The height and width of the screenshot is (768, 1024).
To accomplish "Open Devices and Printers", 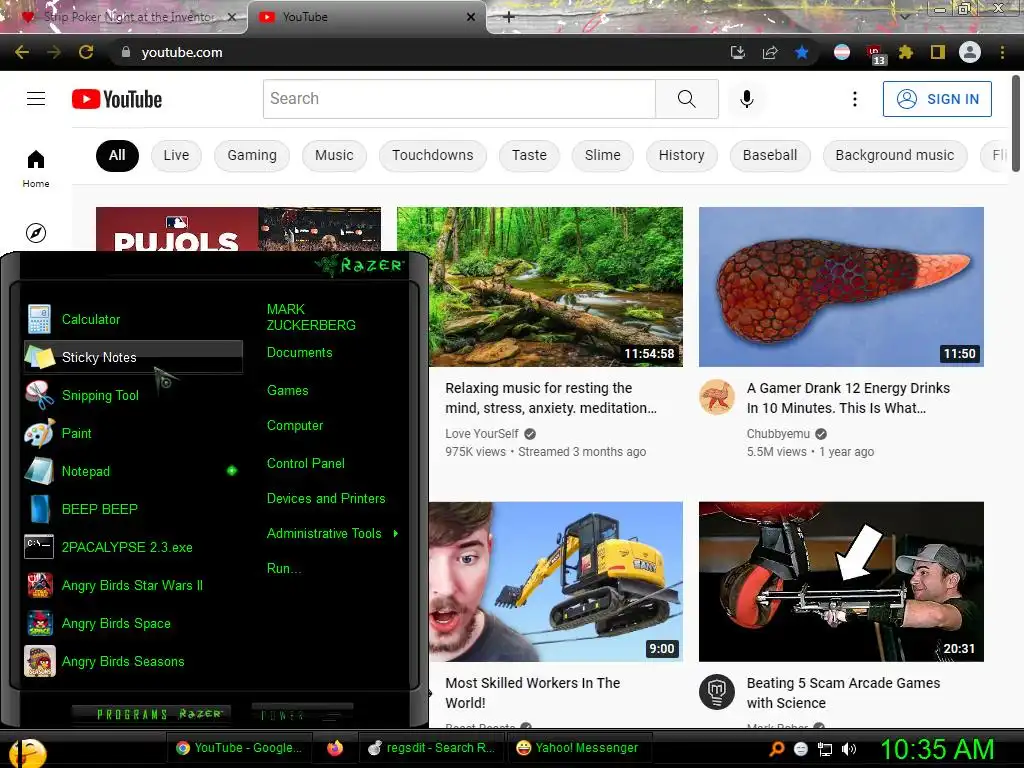I will [326, 498].
